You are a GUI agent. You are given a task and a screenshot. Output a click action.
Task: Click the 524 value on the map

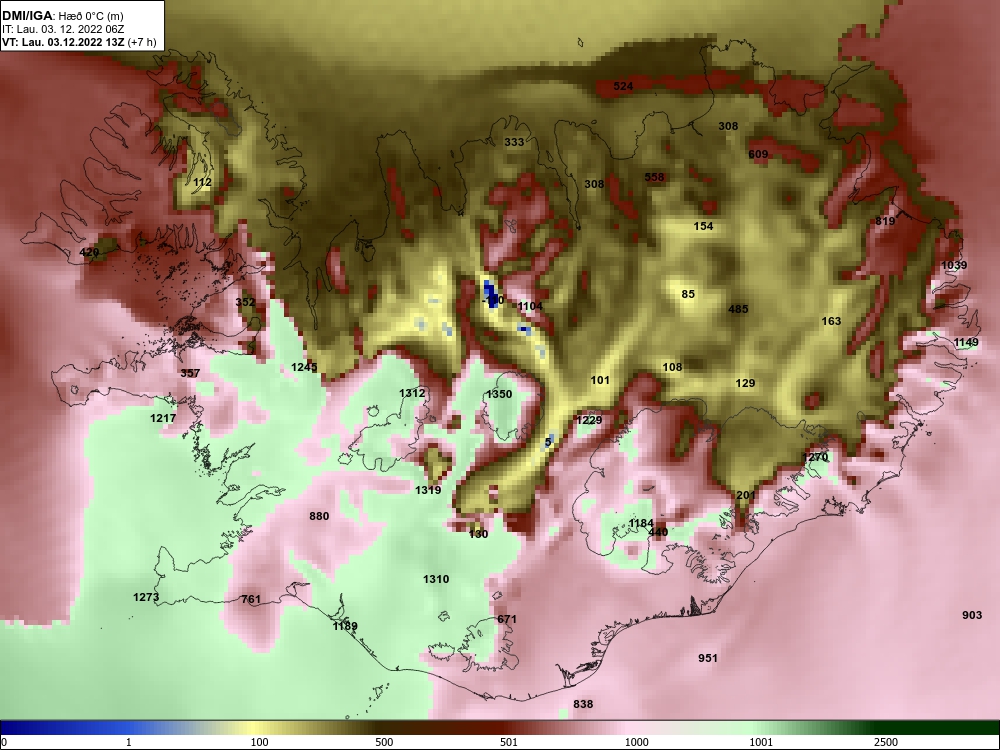coord(623,86)
